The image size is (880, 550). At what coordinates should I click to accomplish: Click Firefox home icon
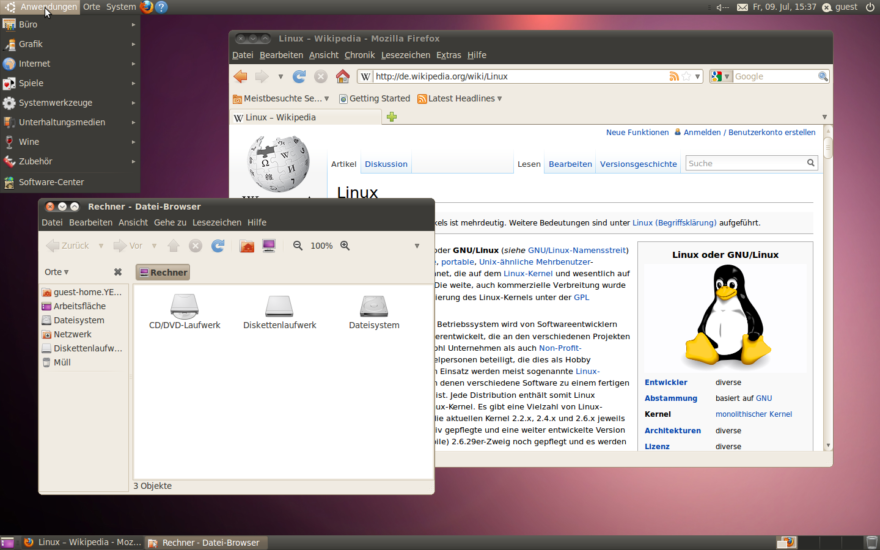(x=342, y=76)
